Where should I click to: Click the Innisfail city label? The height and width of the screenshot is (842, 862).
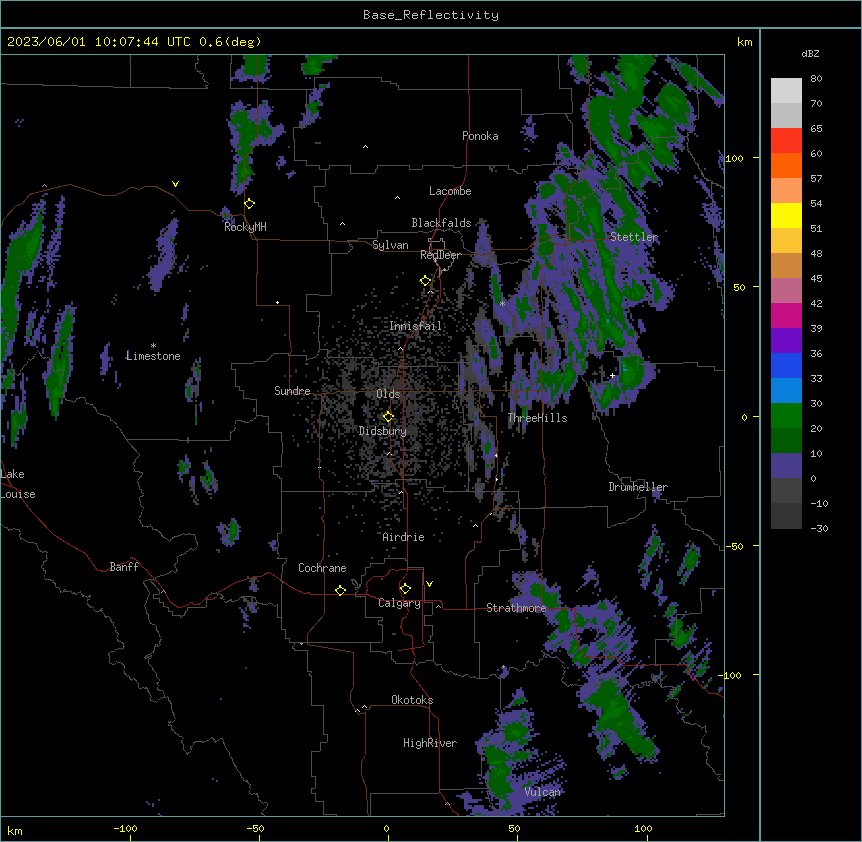coord(415,326)
